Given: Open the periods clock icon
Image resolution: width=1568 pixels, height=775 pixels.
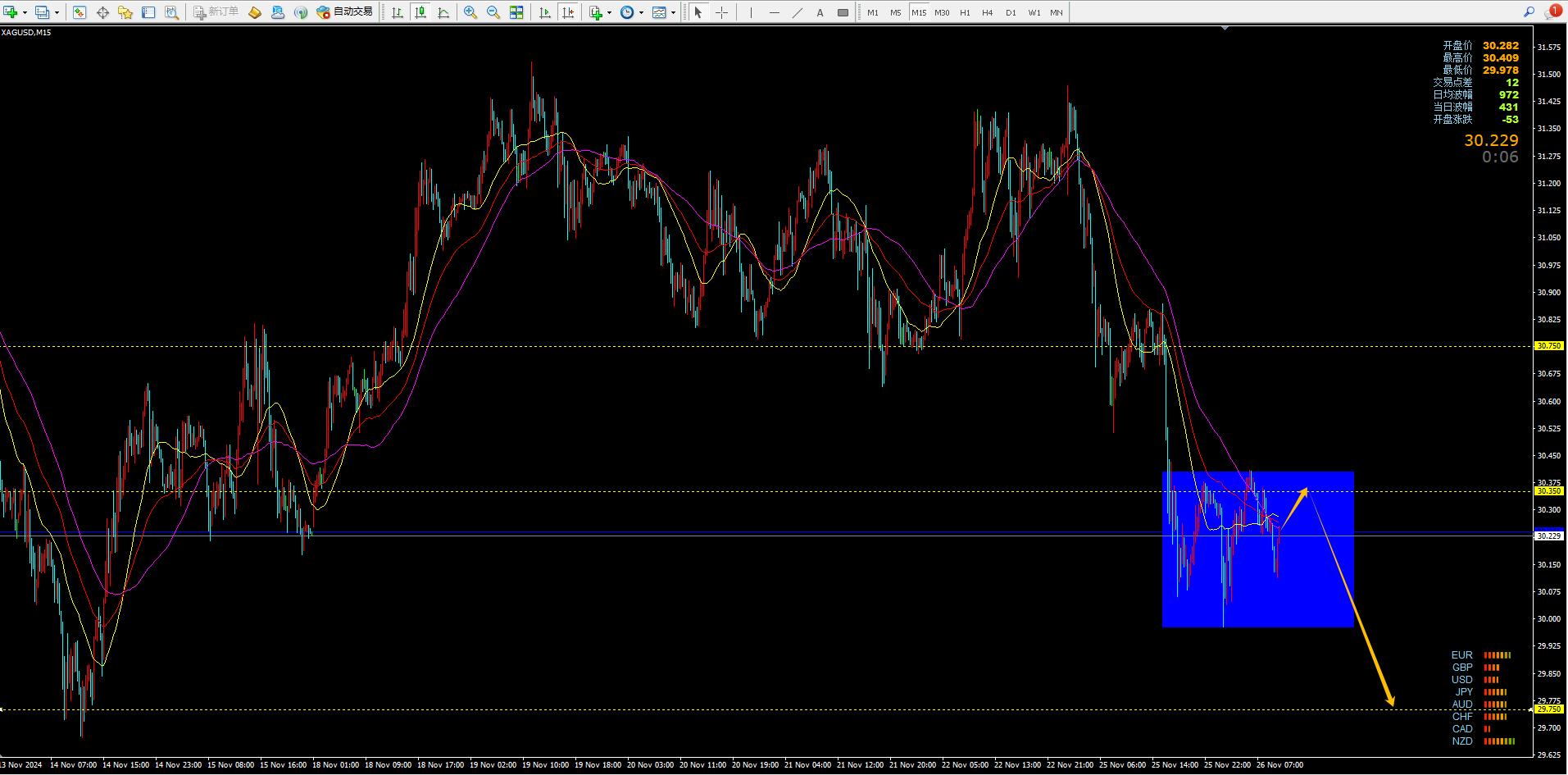Looking at the screenshot, I should pos(627,12).
